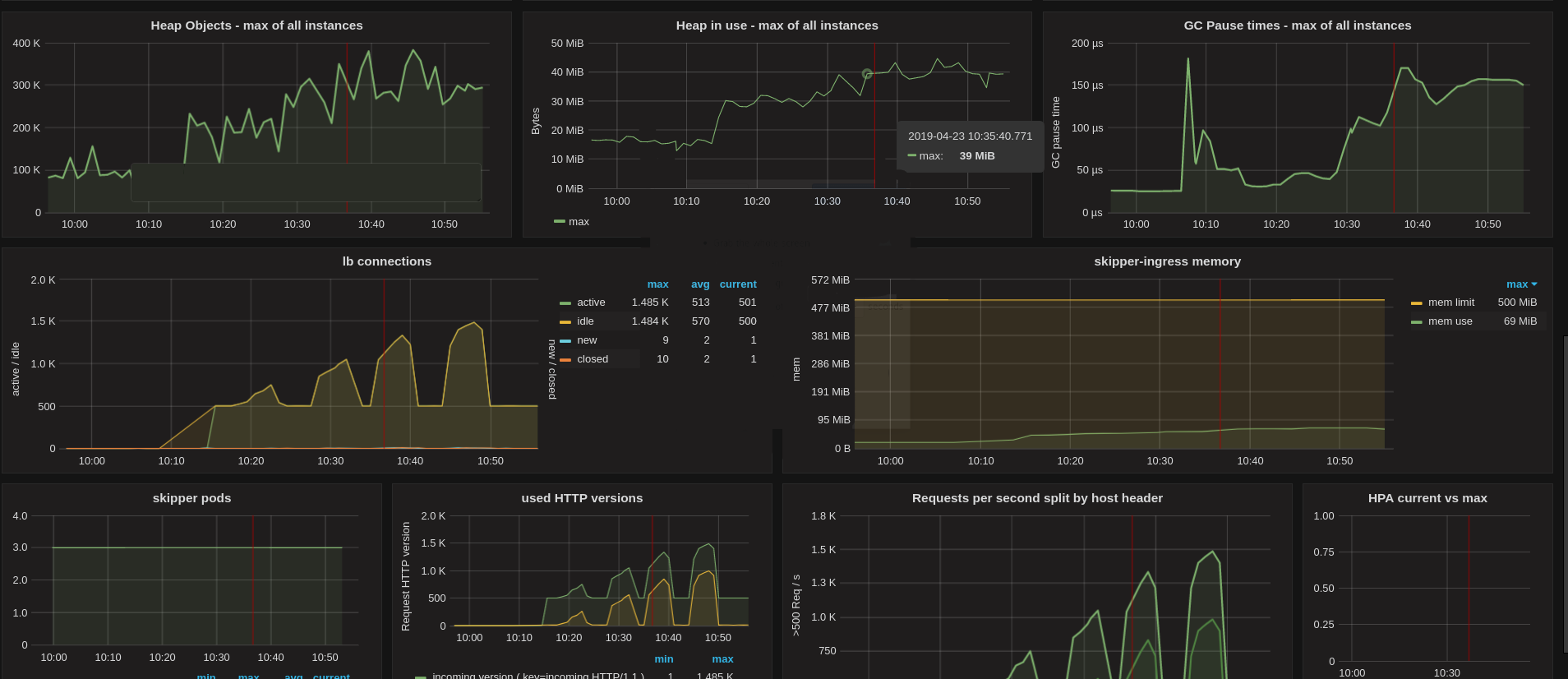Viewport: 1568px width, 679px height.
Task: Click the sort arrow next to memory max header
Action: pyautogui.click(x=1533, y=284)
